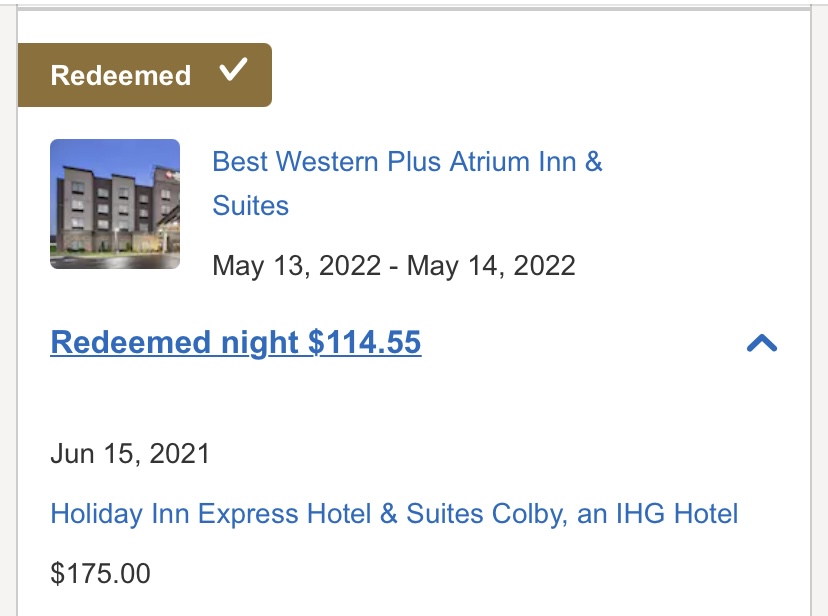Screen dimensions: 828x616
Task: Collapse the section using the up chevron
Action: (762, 344)
